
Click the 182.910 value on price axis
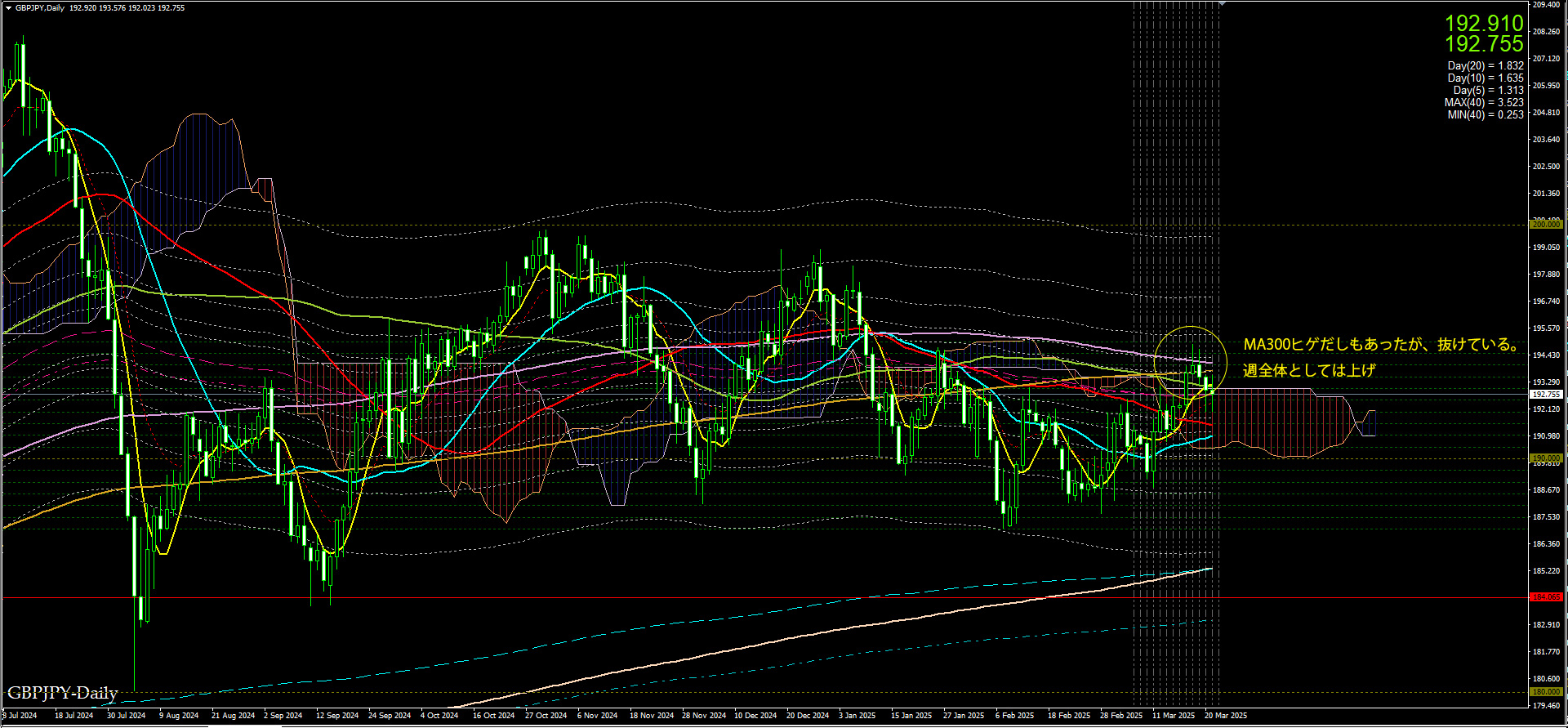click(x=1546, y=625)
